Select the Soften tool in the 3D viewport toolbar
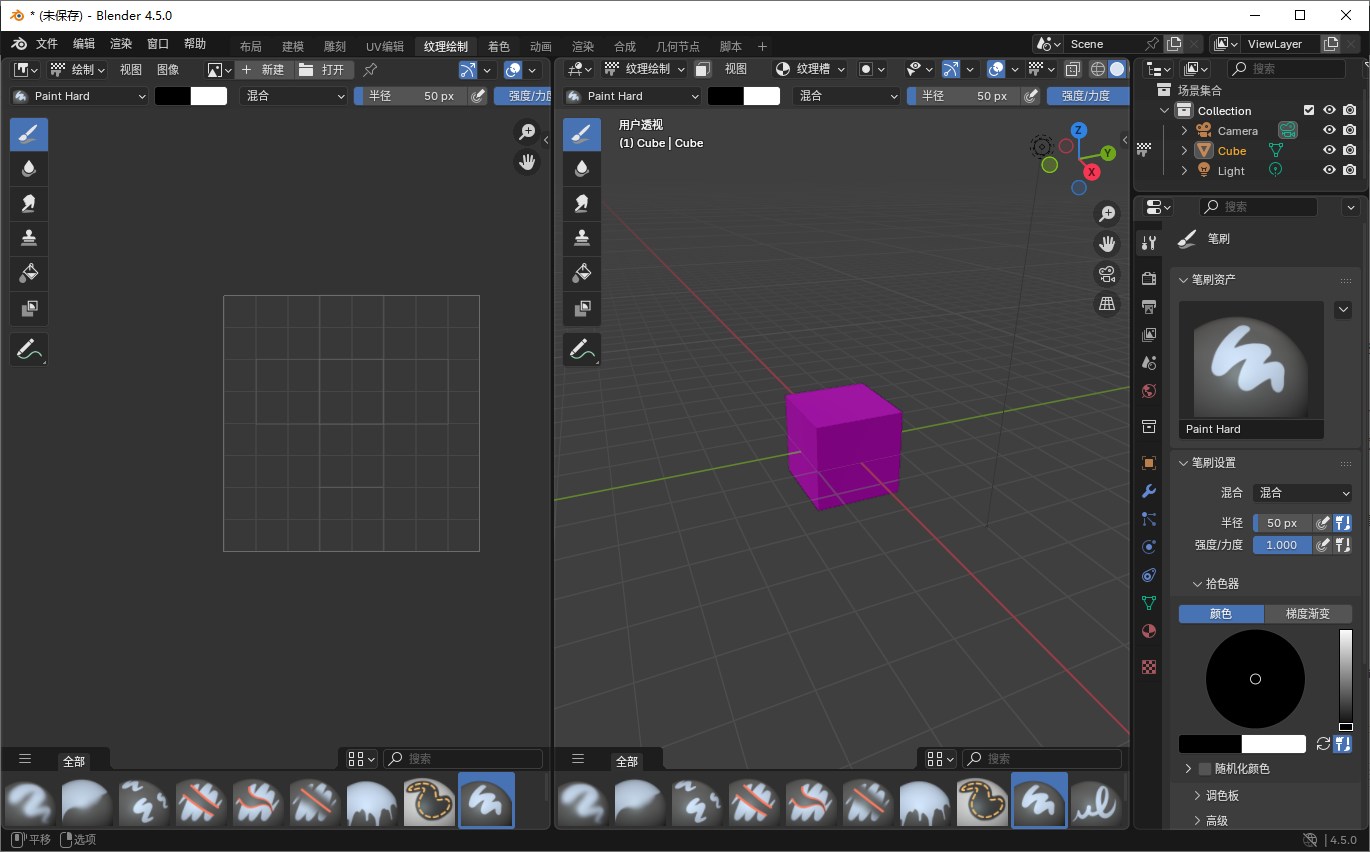 click(x=582, y=168)
